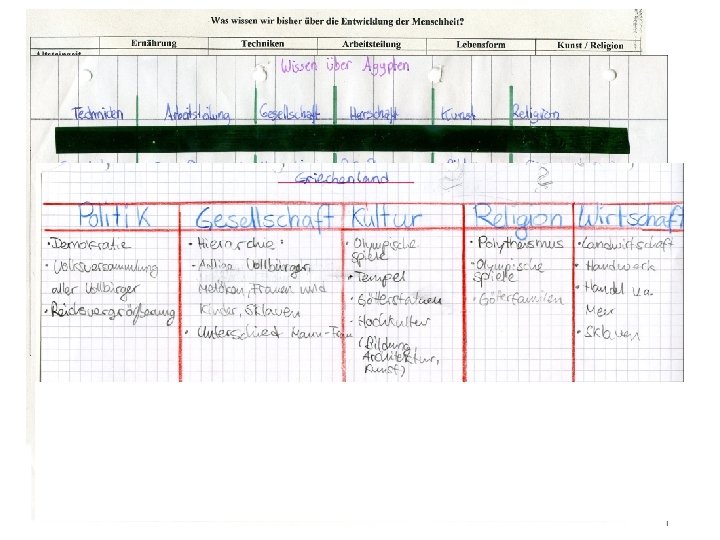Click the line 'Metöken, Frauen und'
The width and height of the screenshot is (720, 540).
click(x=262, y=289)
